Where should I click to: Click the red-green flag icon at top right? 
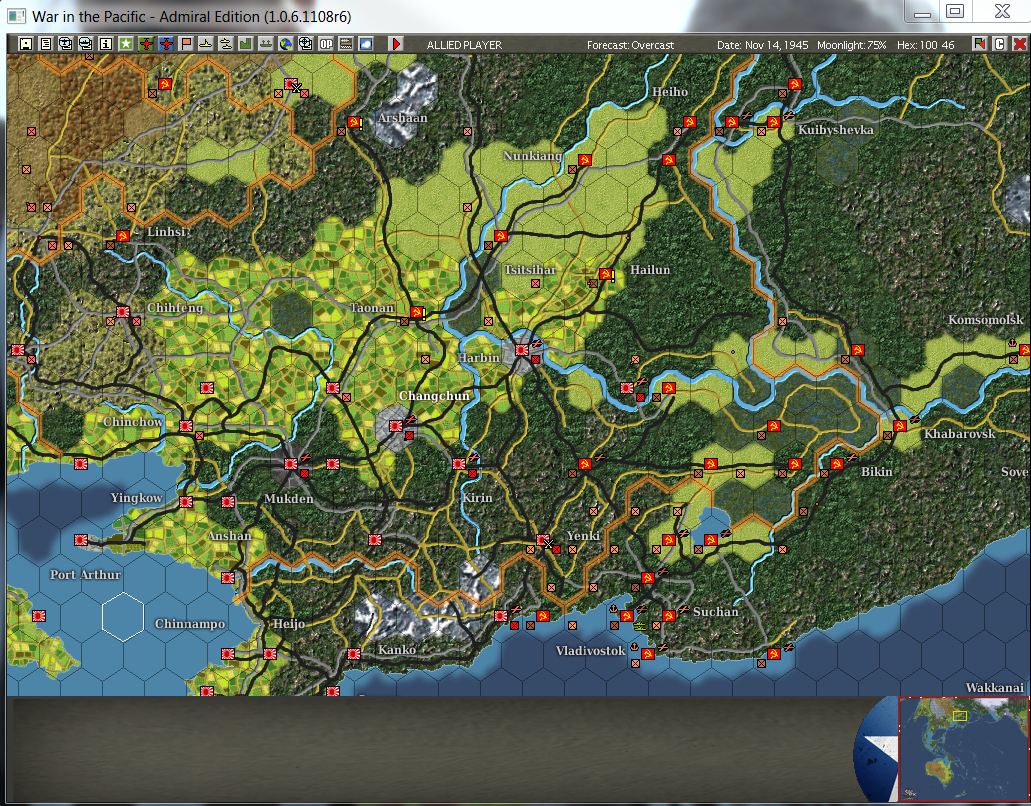click(980, 44)
